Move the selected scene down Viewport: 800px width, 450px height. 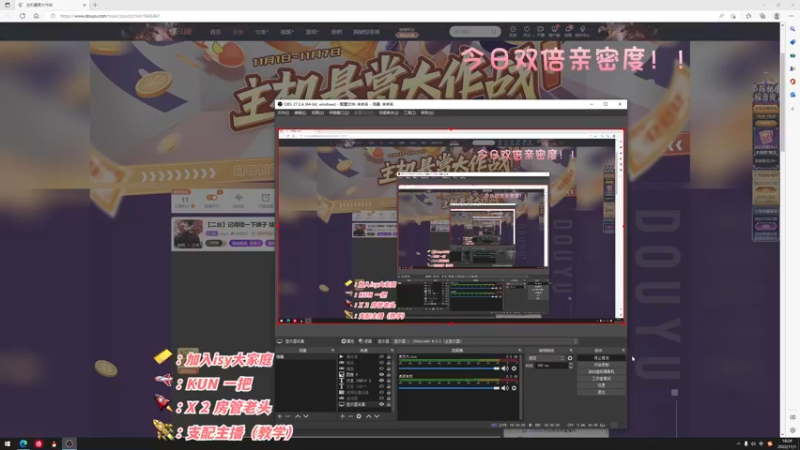coord(306,416)
